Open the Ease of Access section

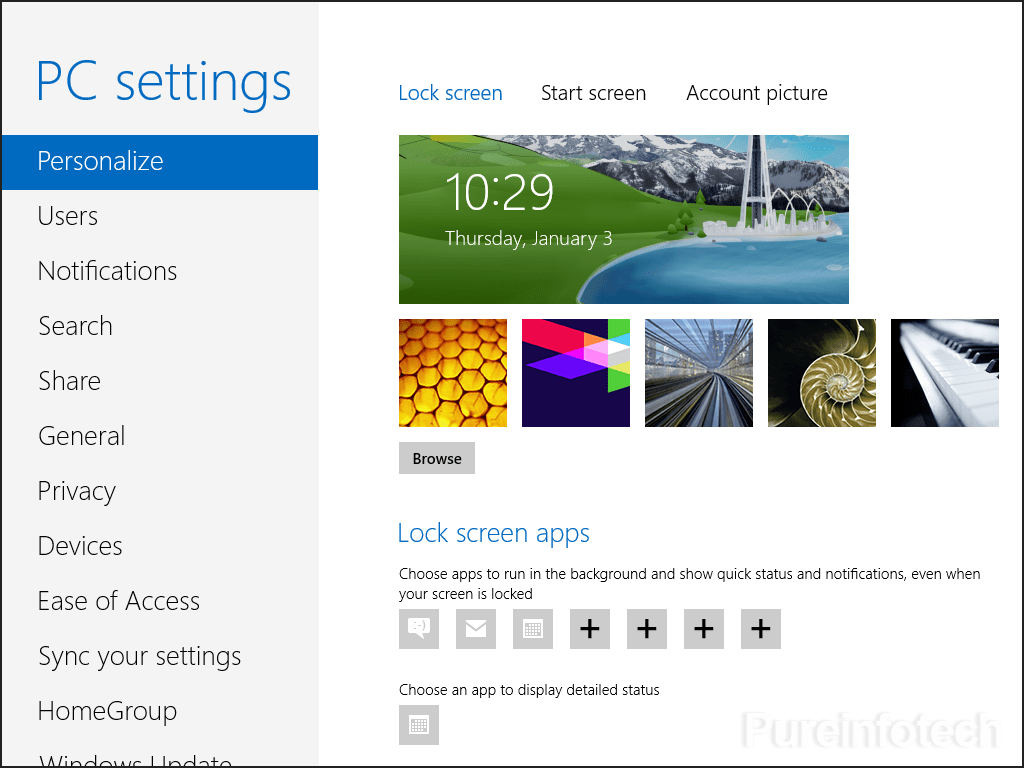click(x=118, y=601)
